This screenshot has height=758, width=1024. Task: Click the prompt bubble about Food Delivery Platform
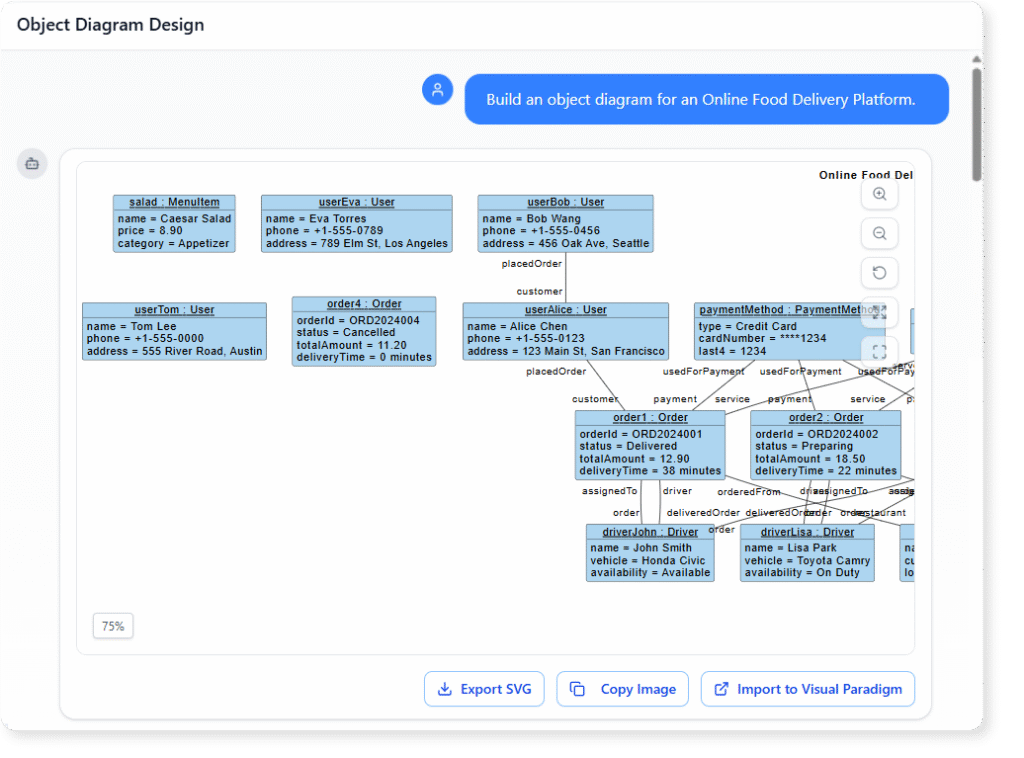tap(707, 99)
